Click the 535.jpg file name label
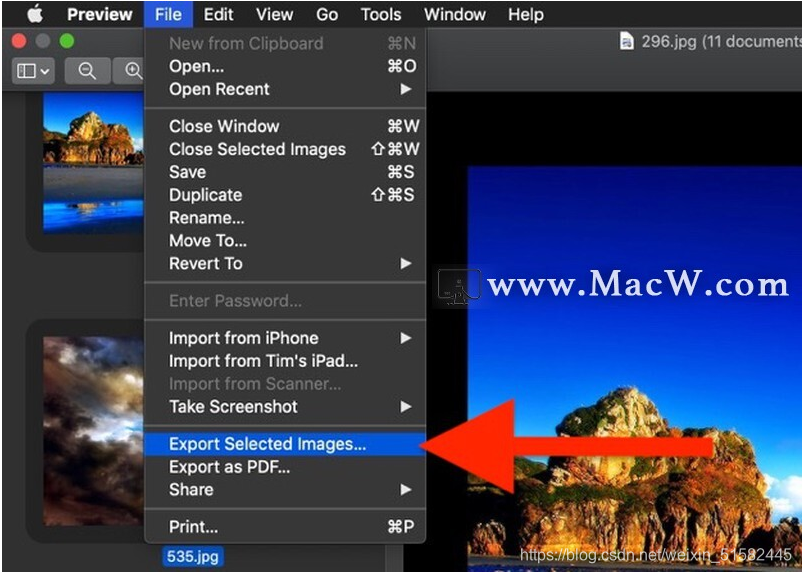 point(193,556)
